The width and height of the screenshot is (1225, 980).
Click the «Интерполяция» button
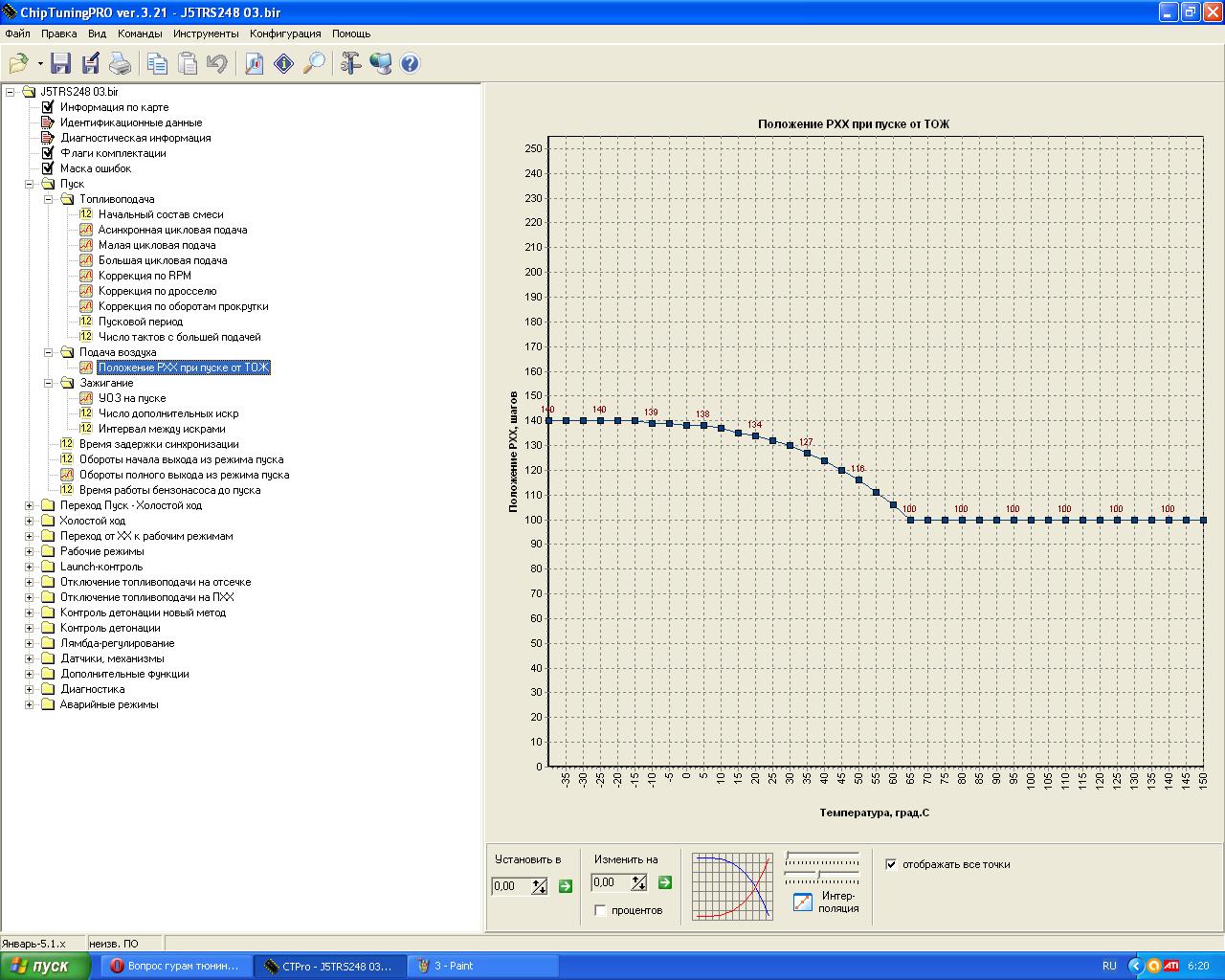click(x=803, y=902)
